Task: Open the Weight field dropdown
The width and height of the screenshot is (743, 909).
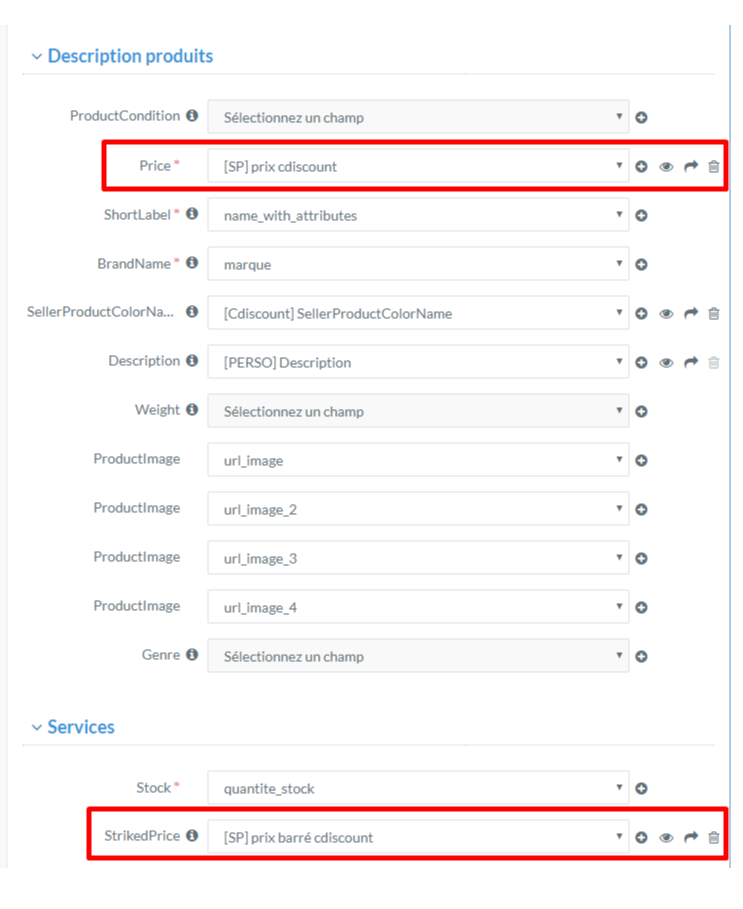Action: pyautogui.click(x=418, y=411)
